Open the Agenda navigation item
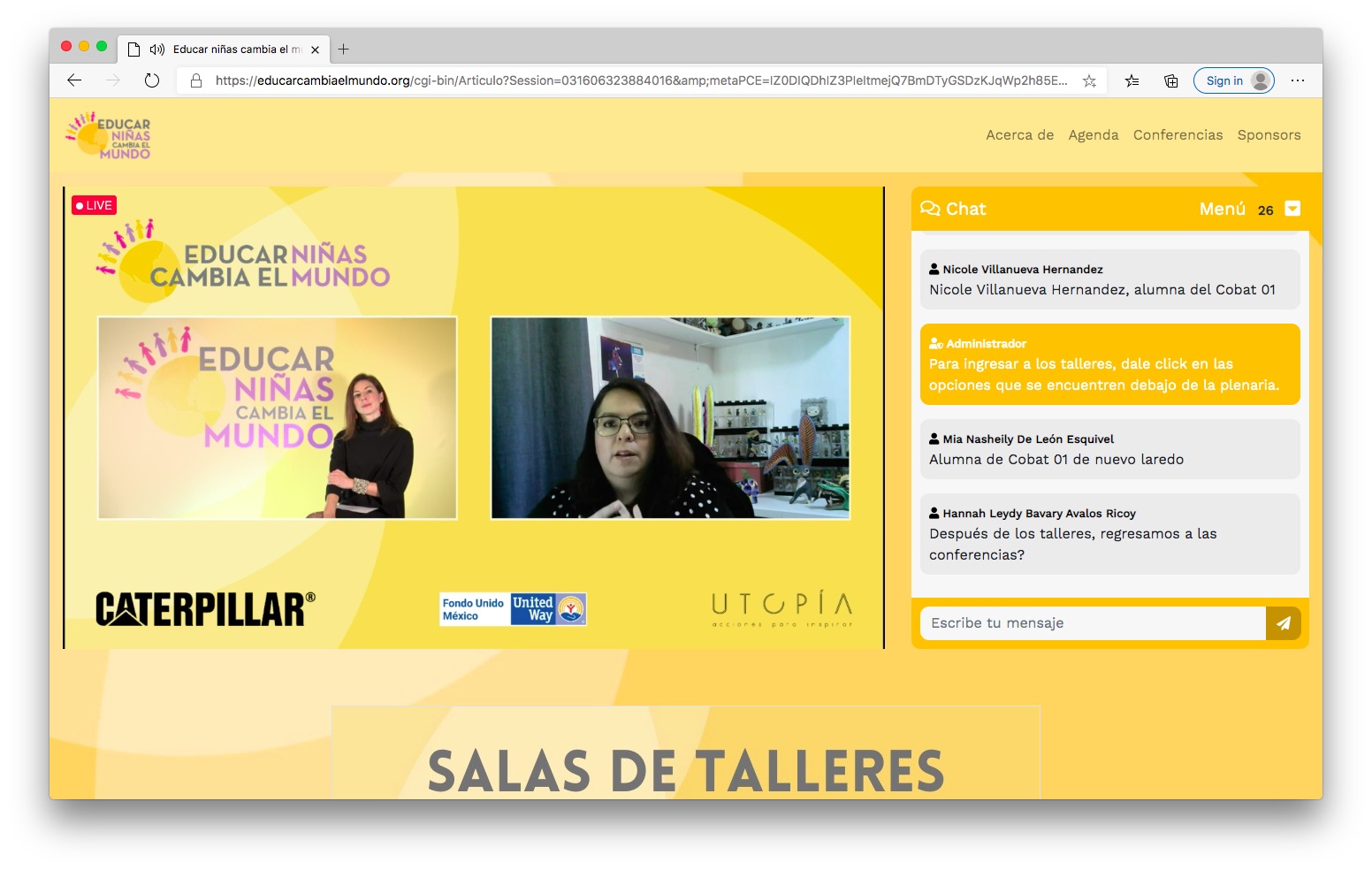This screenshot has height=870, width=1372. click(1094, 134)
